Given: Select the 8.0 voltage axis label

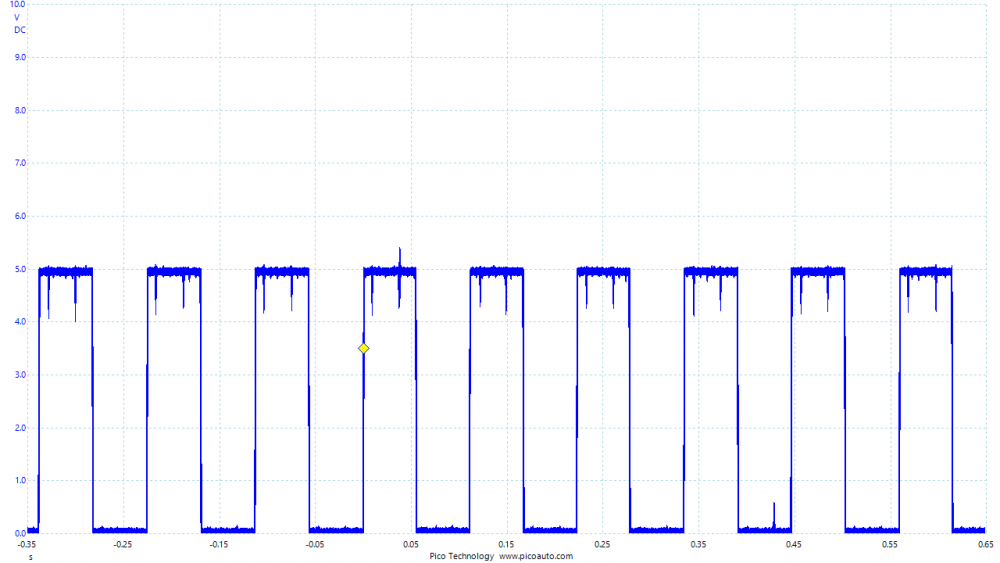Looking at the screenshot, I should (19, 111).
